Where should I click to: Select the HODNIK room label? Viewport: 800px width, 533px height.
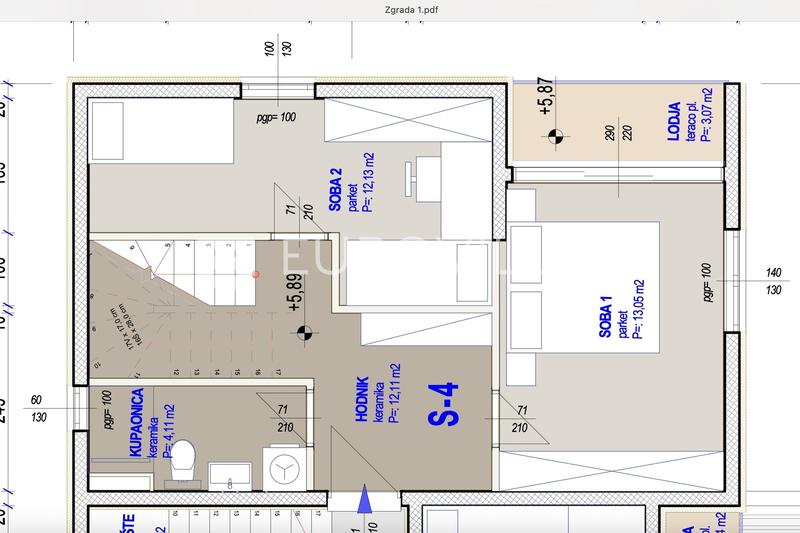click(362, 399)
